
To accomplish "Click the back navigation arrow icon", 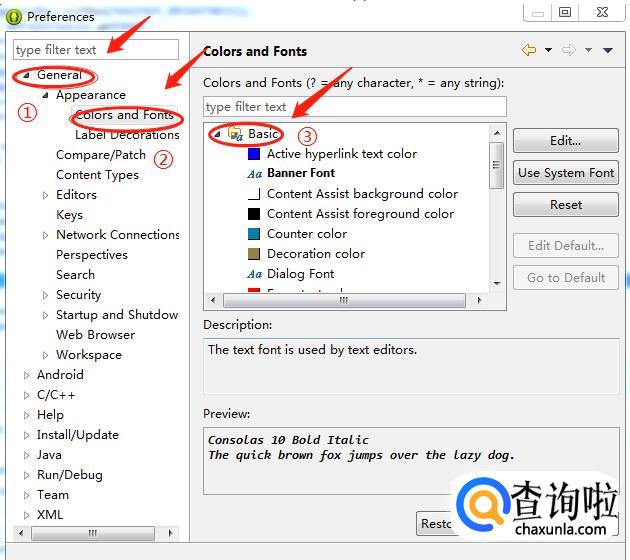I will point(529,51).
